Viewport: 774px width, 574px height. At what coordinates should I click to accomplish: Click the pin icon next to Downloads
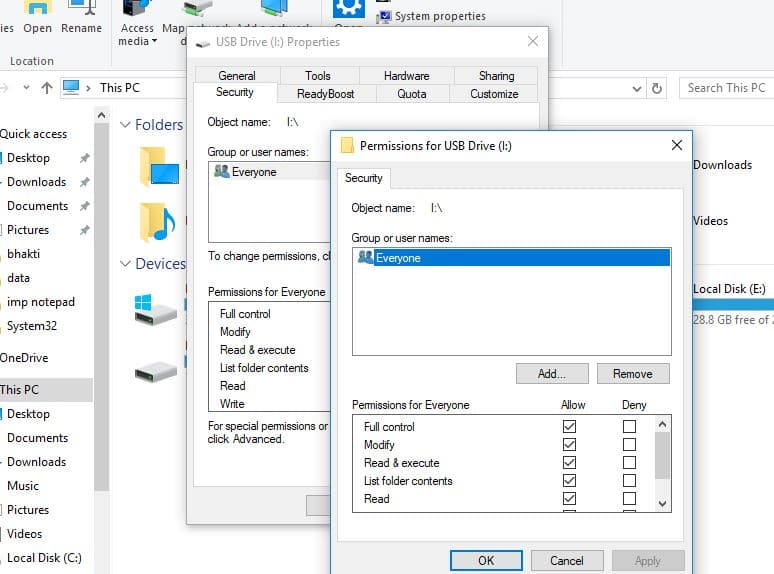click(x=85, y=182)
